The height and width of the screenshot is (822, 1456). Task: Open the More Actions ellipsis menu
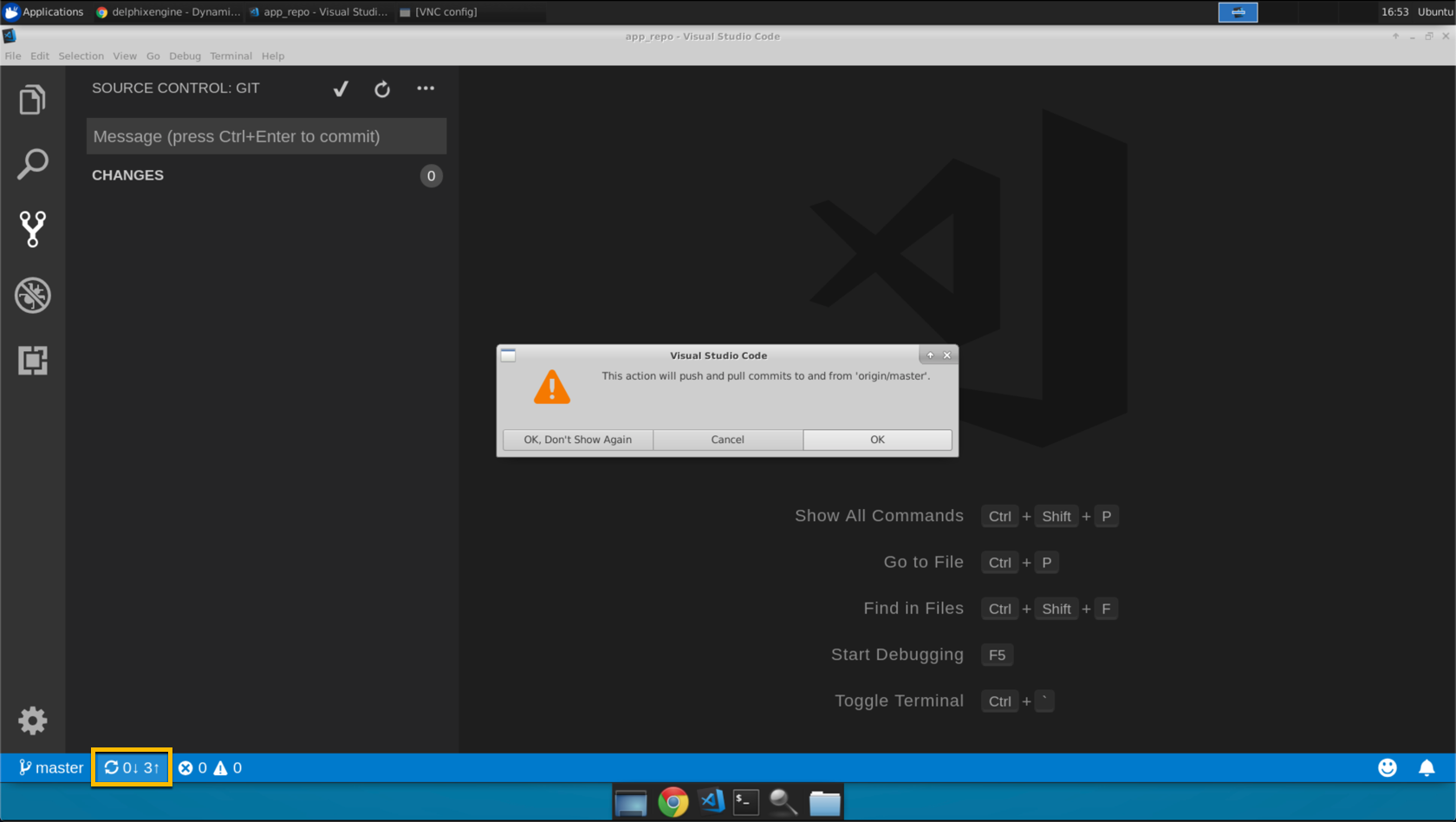426,88
